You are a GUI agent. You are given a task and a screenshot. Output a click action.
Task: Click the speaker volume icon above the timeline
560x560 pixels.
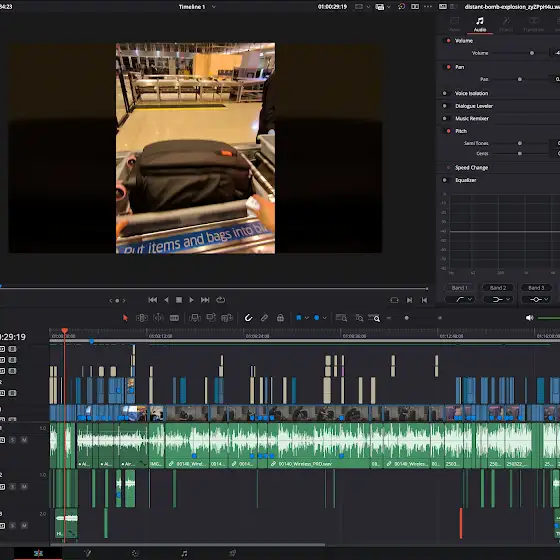[529, 318]
